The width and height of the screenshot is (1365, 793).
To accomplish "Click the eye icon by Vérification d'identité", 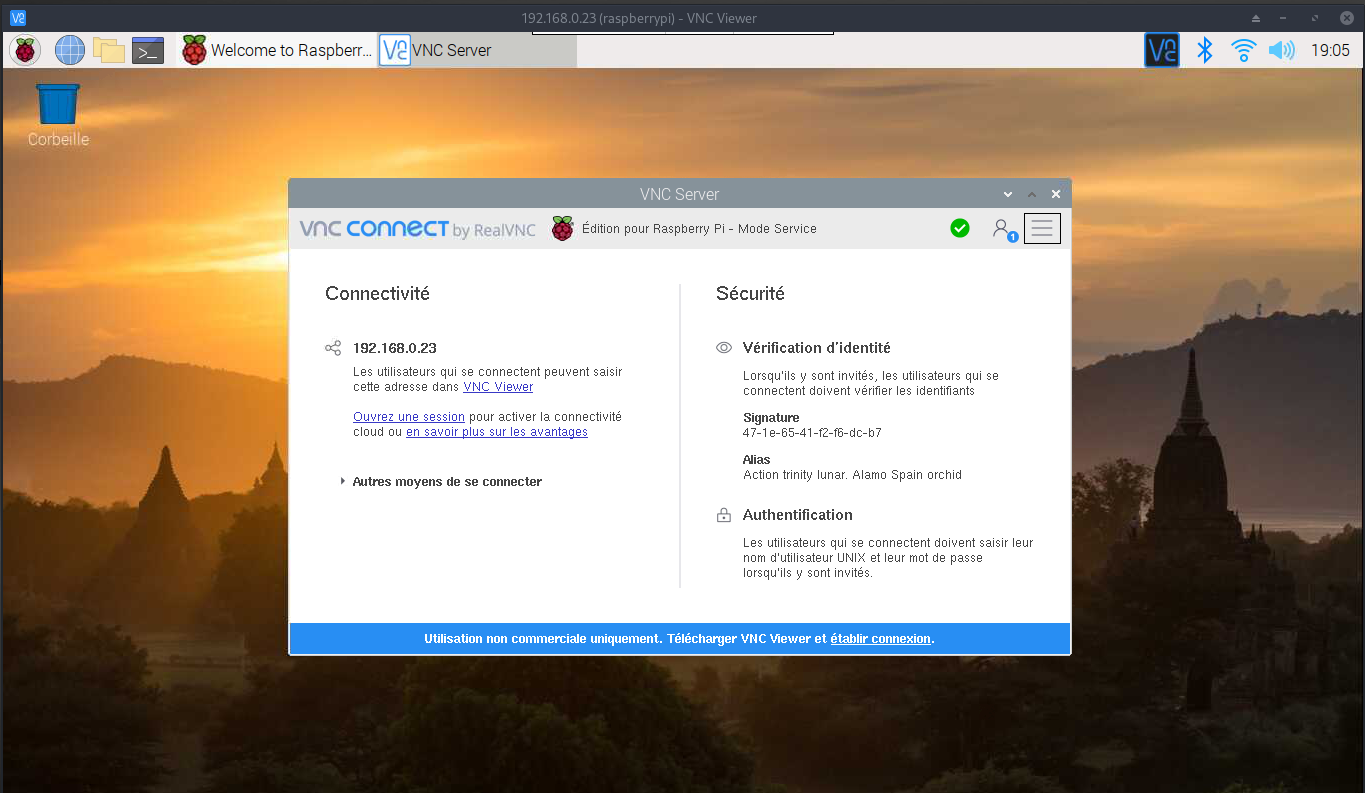I will [724, 348].
